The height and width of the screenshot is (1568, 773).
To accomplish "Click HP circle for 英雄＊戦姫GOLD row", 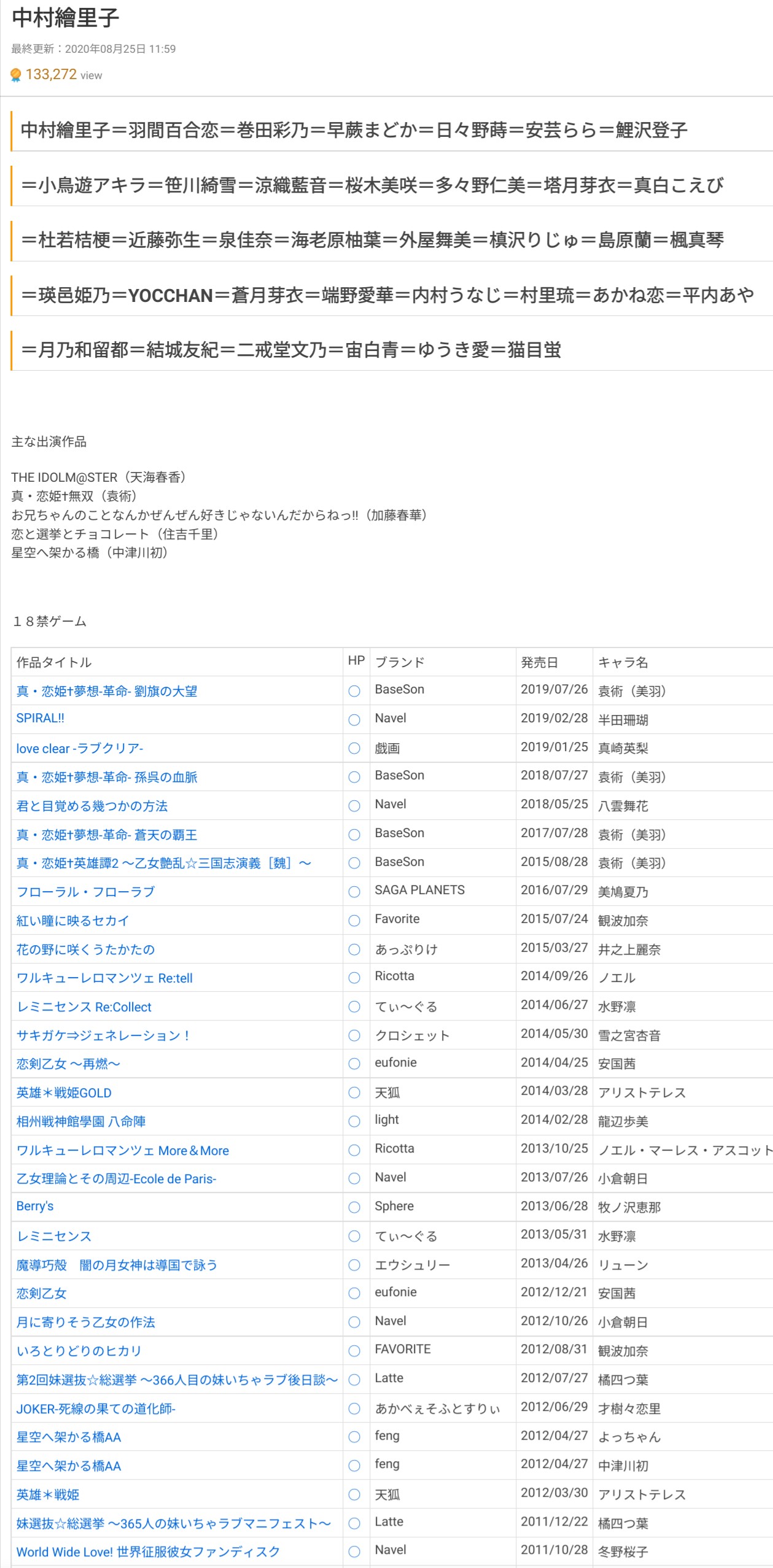I will click(x=354, y=1092).
